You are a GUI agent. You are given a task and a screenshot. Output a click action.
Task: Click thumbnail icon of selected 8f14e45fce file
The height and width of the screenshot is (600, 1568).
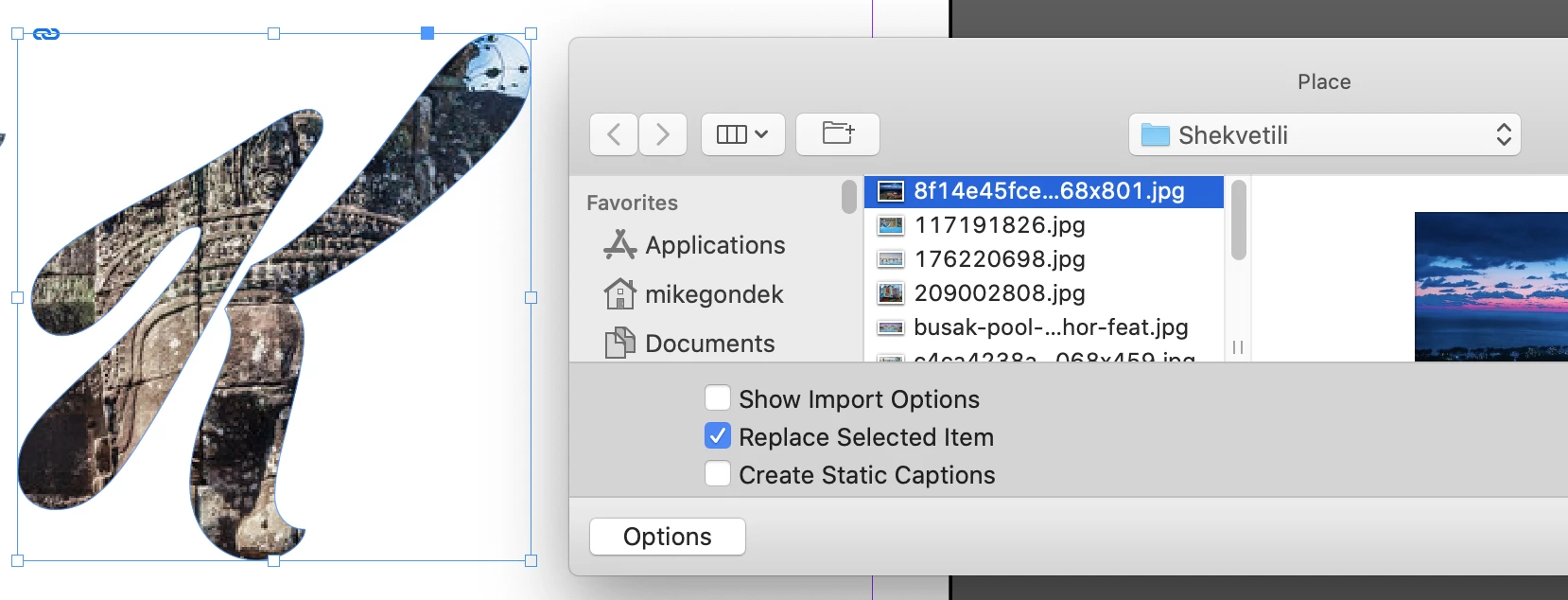pyautogui.click(x=891, y=191)
